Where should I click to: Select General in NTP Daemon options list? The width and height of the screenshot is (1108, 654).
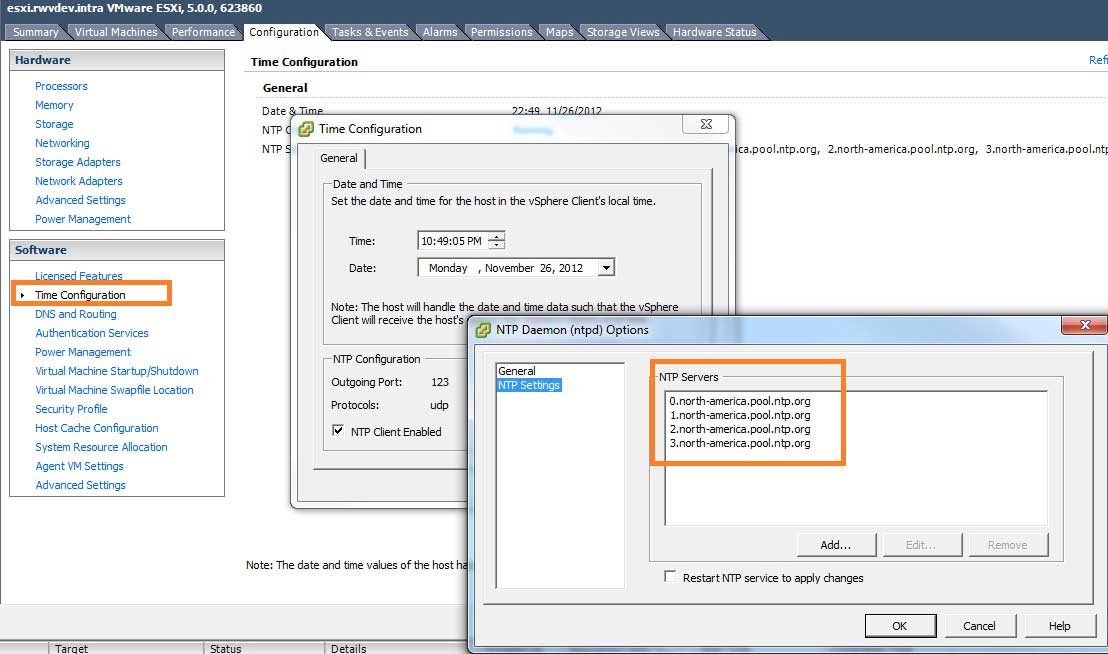point(517,371)
